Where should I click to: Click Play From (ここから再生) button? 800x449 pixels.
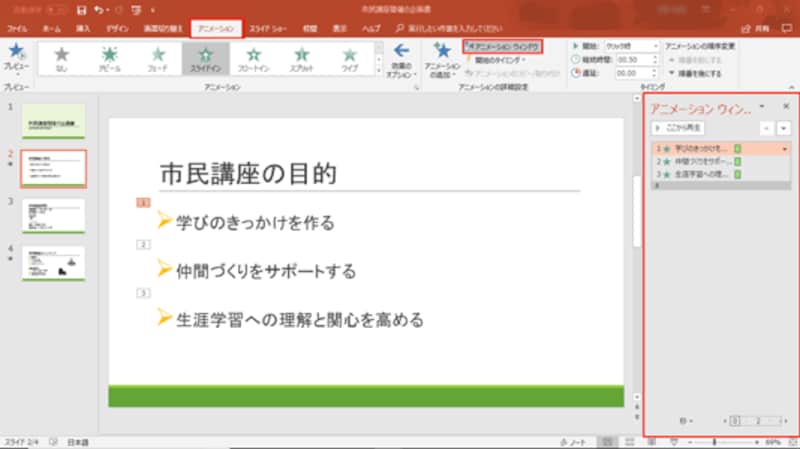[x=678, y=128]
